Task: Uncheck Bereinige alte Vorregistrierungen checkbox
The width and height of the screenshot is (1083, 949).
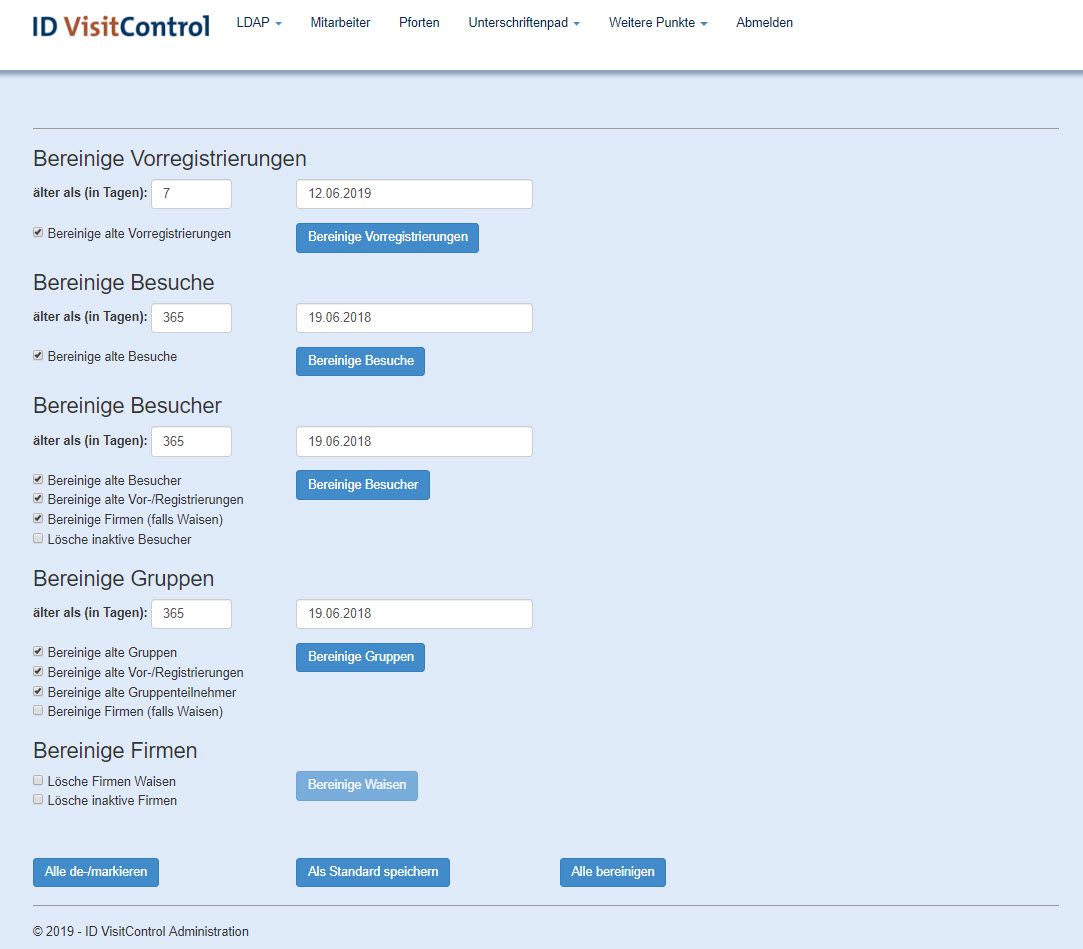Action: pyautogui.click(x=38, y=232)
